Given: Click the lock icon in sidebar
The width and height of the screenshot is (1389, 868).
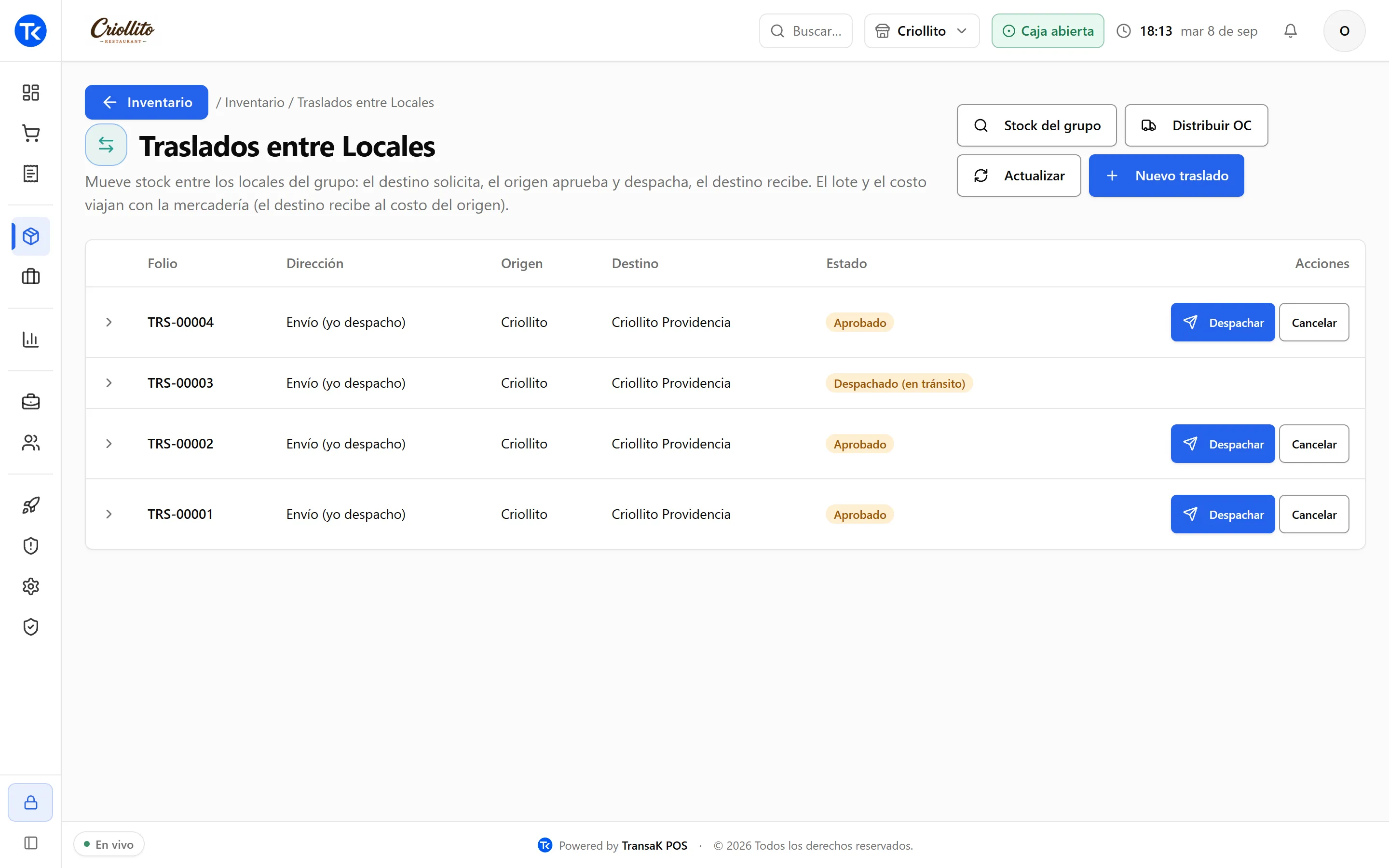Looking at the screenshot, I should click(30, 802).
